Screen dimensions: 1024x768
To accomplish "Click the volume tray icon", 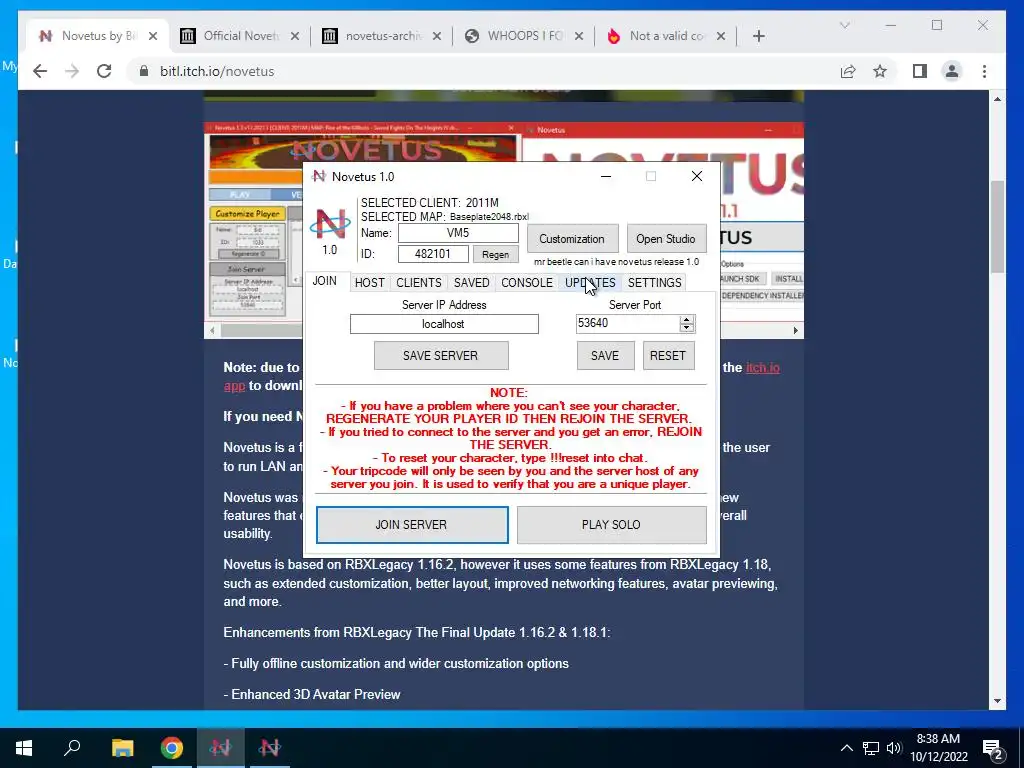I will coord(894,748).
